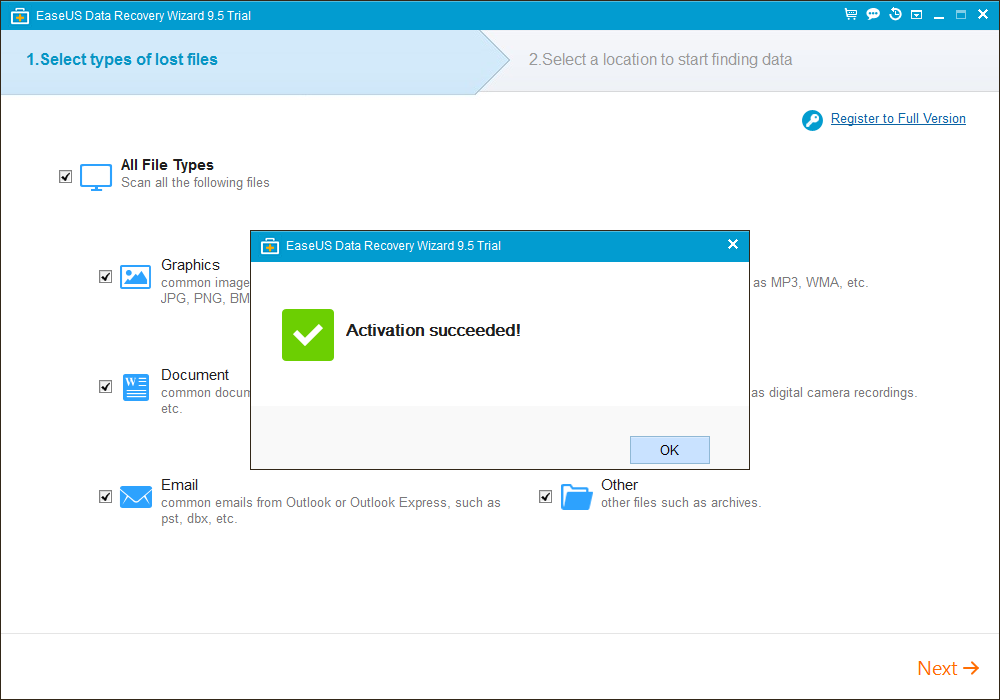Click the key icon beside Register link
The width and height of the screenshot is (1000, 700).
click(x=812, y=120)
